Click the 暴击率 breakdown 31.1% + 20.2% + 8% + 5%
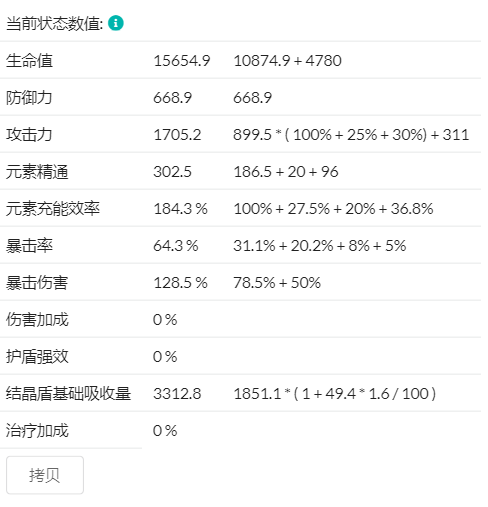Screen dimensions: 488x507 (x=319, y=246)
